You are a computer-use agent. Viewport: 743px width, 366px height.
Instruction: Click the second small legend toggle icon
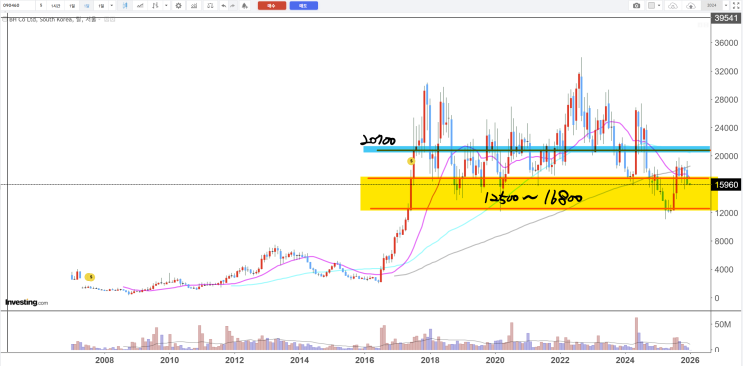point(112,19)
